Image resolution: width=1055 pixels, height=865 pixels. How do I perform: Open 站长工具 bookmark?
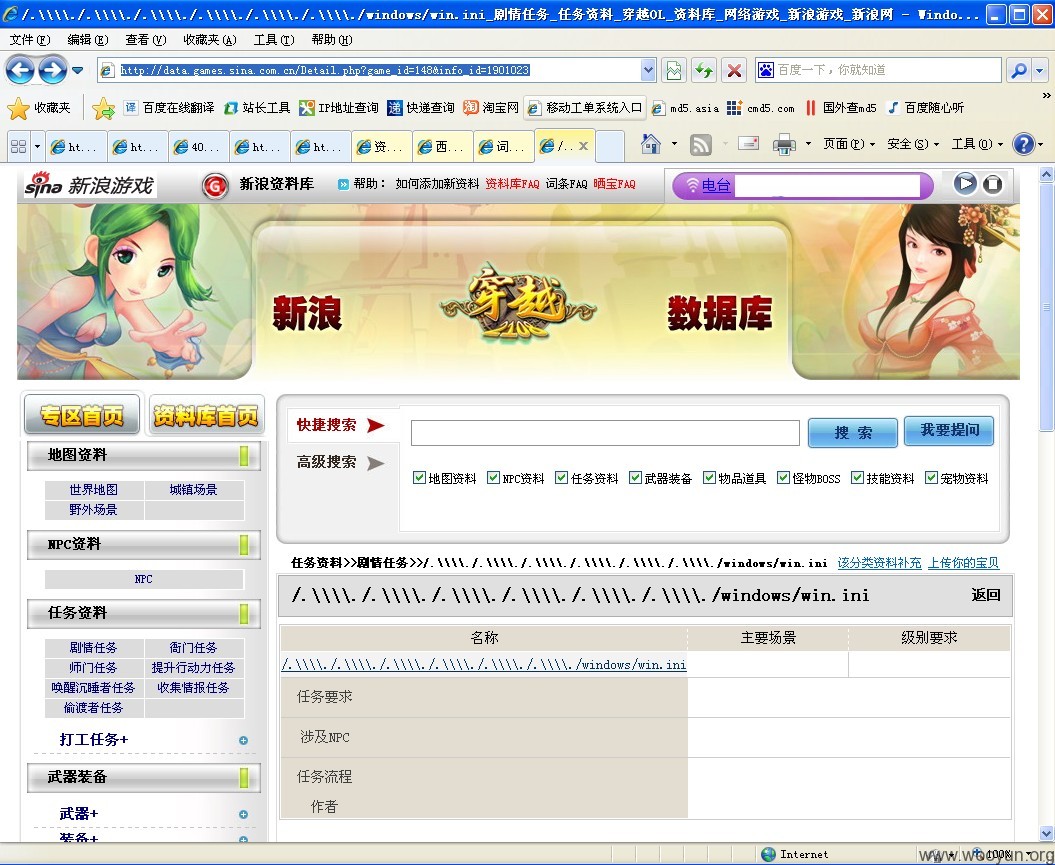tap(257, 108)
